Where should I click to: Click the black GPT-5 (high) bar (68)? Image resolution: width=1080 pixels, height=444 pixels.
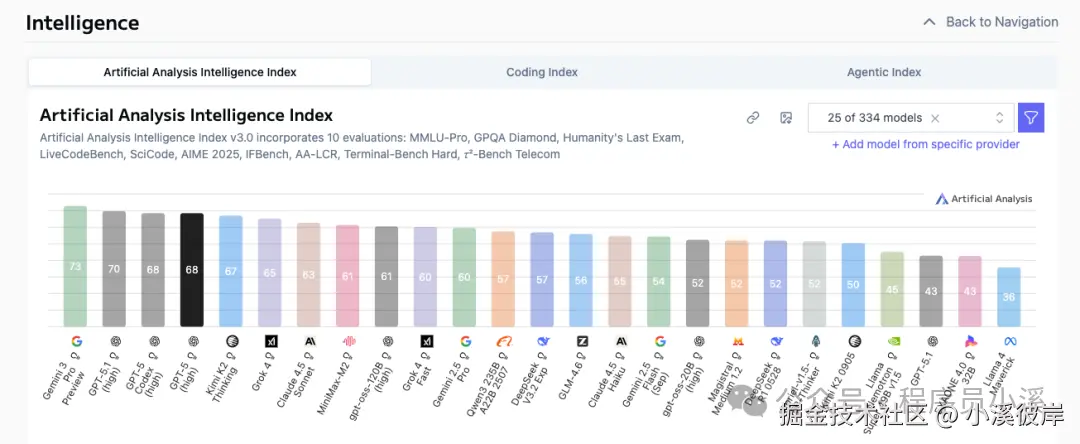coord(192,270)
